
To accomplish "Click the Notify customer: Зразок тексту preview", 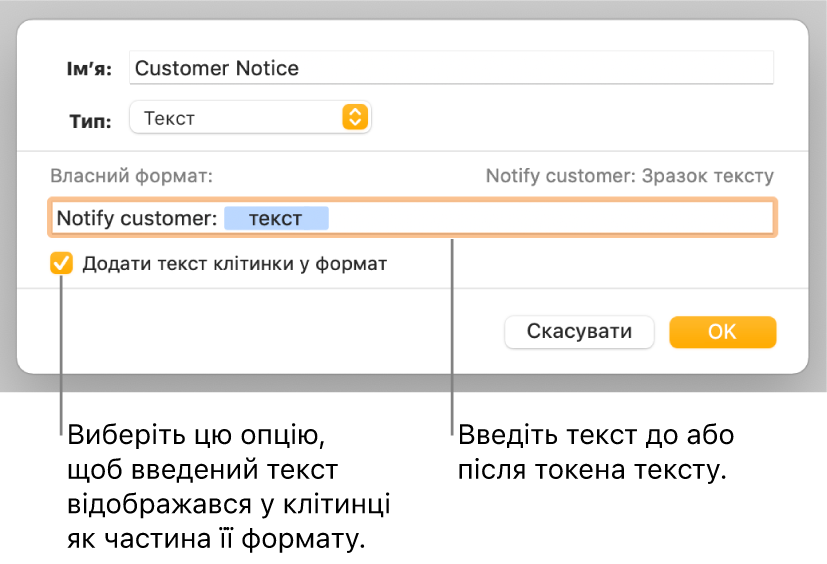I will 629,176.
